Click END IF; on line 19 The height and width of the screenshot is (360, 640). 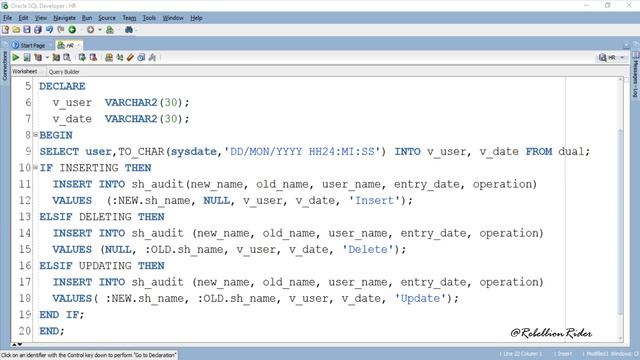click(x=62, y=315)
